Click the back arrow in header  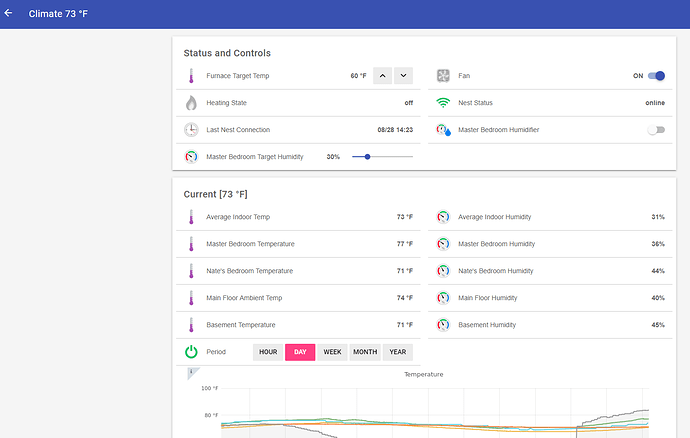9,13
